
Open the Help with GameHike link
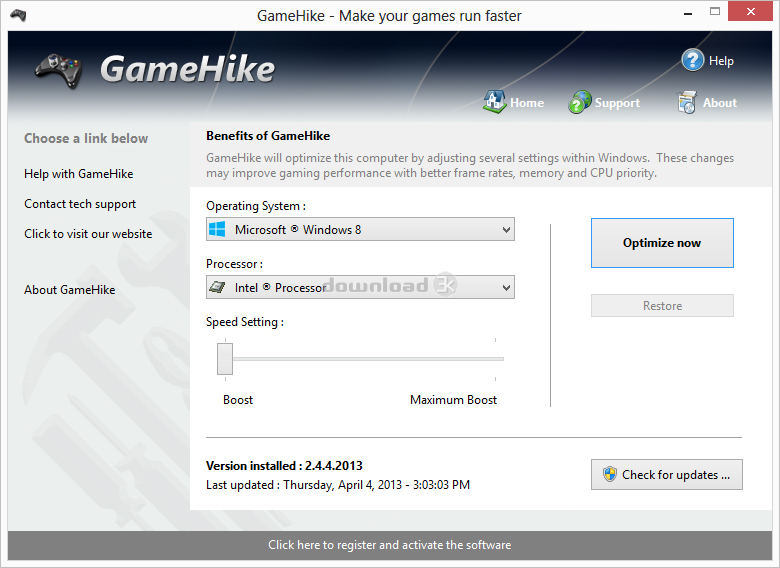tap(79, 174)
